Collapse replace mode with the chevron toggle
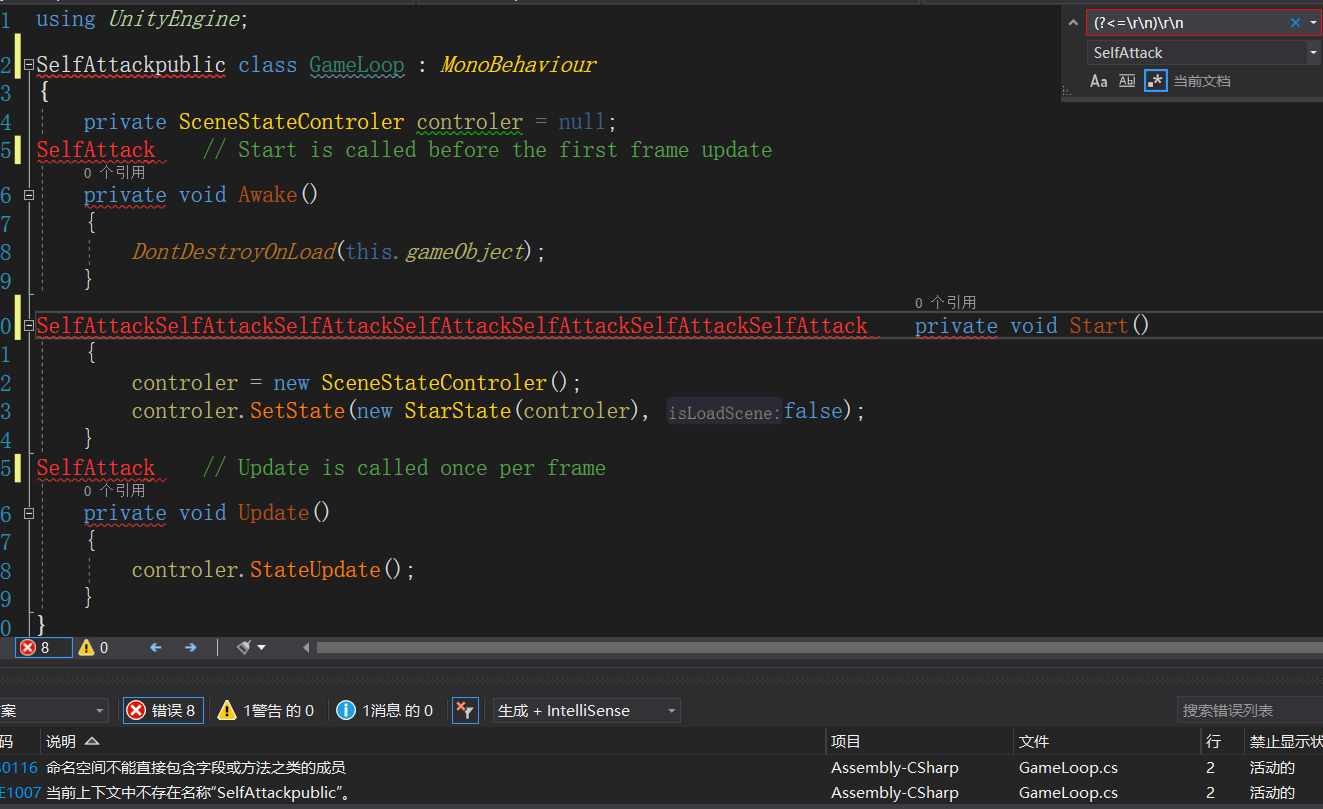 point(1073,23)
